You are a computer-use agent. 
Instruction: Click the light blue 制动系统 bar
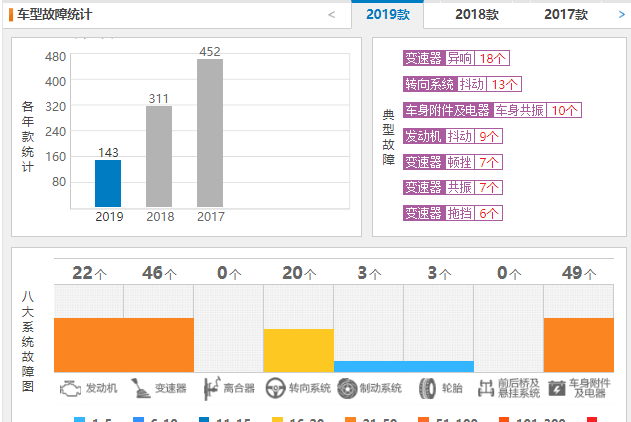pyautogui.click(x=369, y=366)
